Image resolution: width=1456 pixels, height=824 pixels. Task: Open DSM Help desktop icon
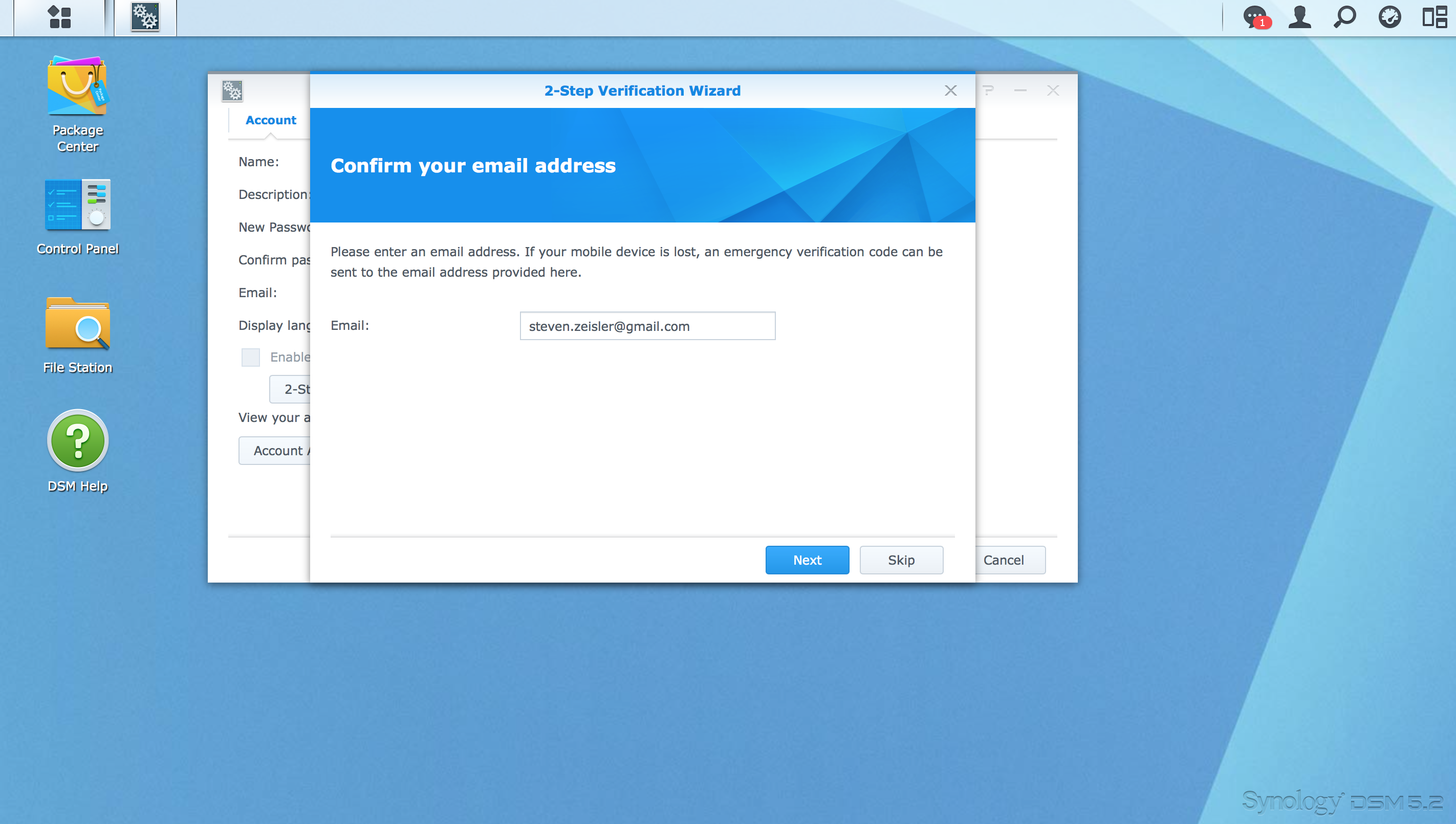pyautogui.click(x=78, y=451)
